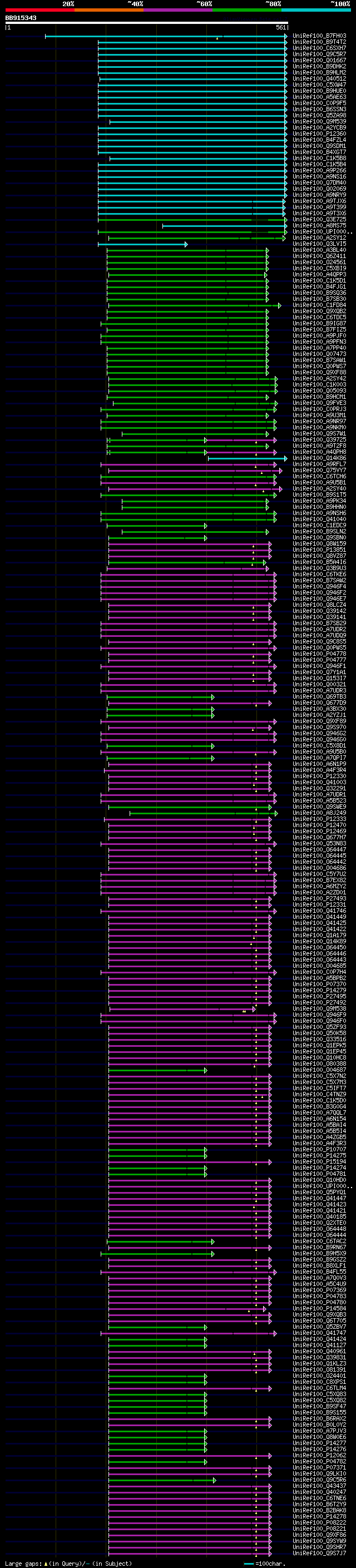Screen dimensions: 356x1568
Task: Click the UniRef100_P12062 label
Action: 319,1456
